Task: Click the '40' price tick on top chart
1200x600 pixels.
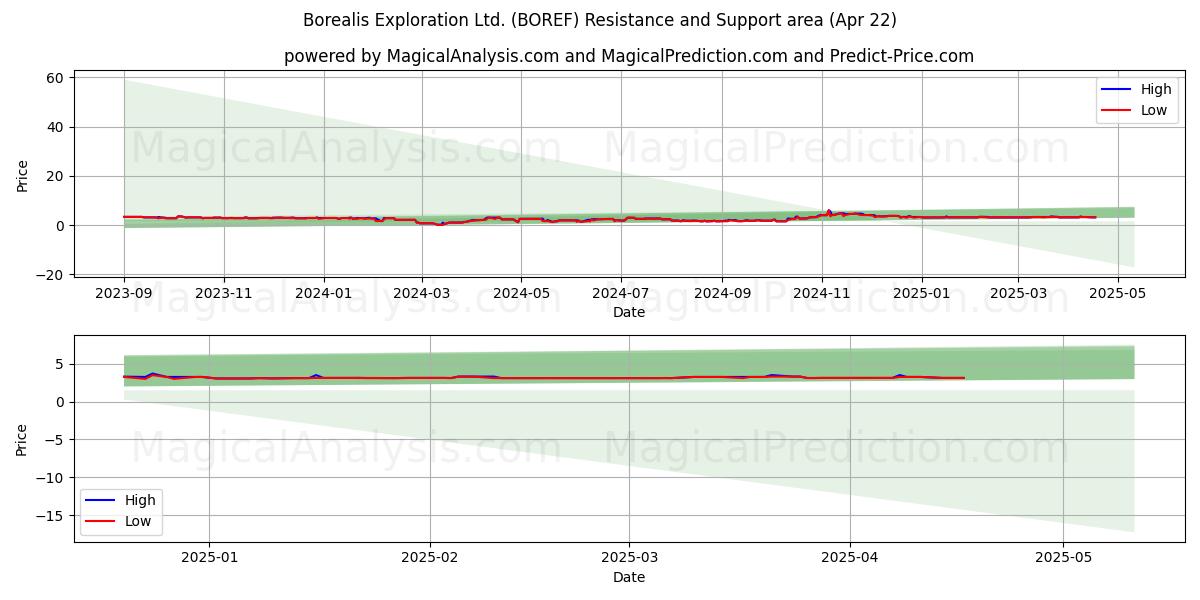Action: [56, 127]
